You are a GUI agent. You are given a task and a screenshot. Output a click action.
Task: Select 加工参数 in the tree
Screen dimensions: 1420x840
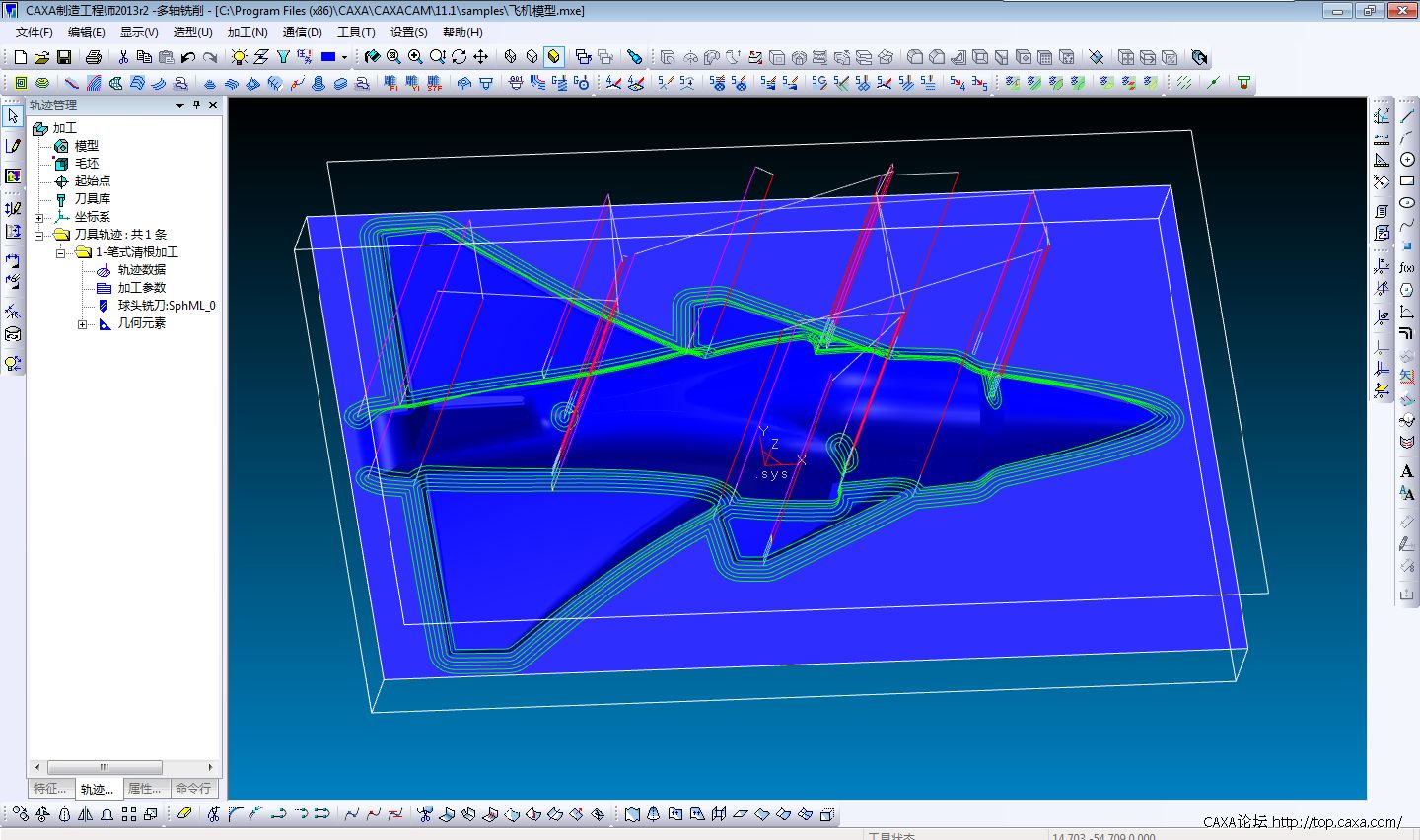(x=142, y=288)
